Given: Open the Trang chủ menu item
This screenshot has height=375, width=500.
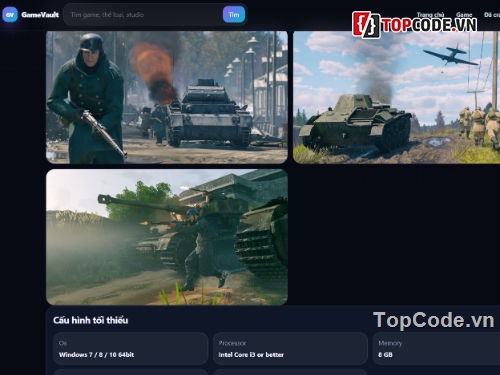Looking at the screenshot, I should point(430,15).
